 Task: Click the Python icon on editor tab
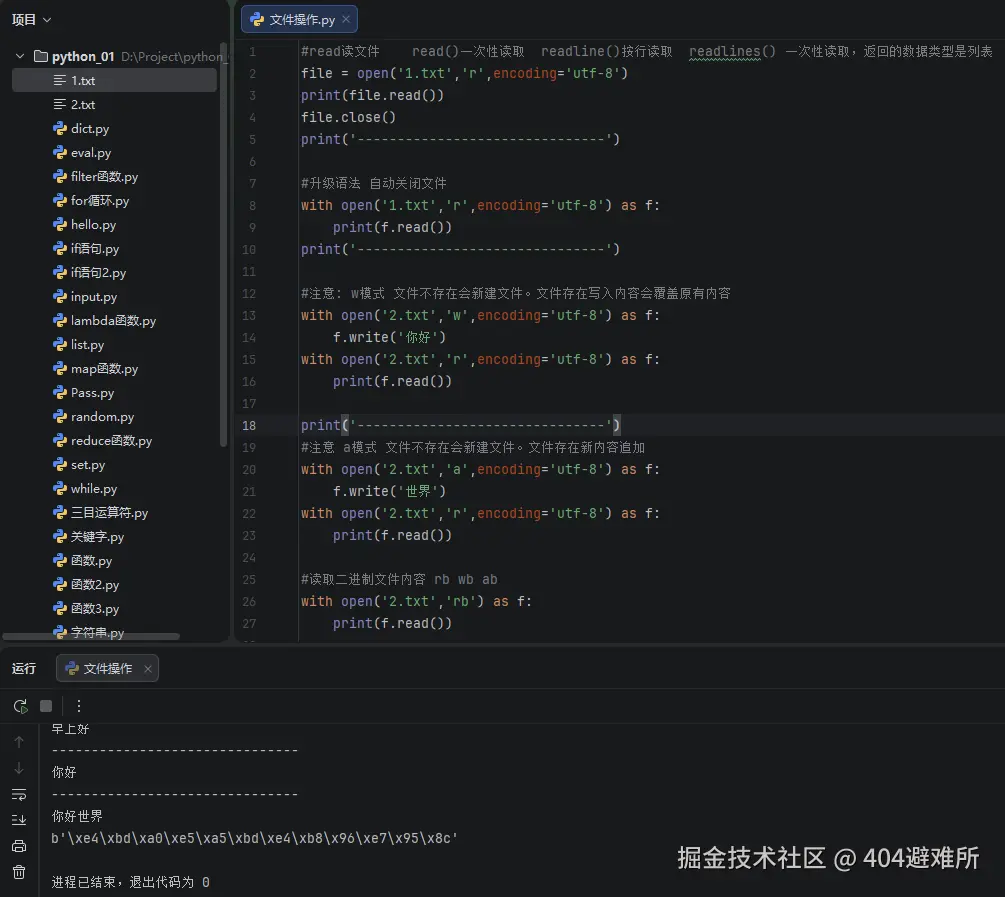257,19
